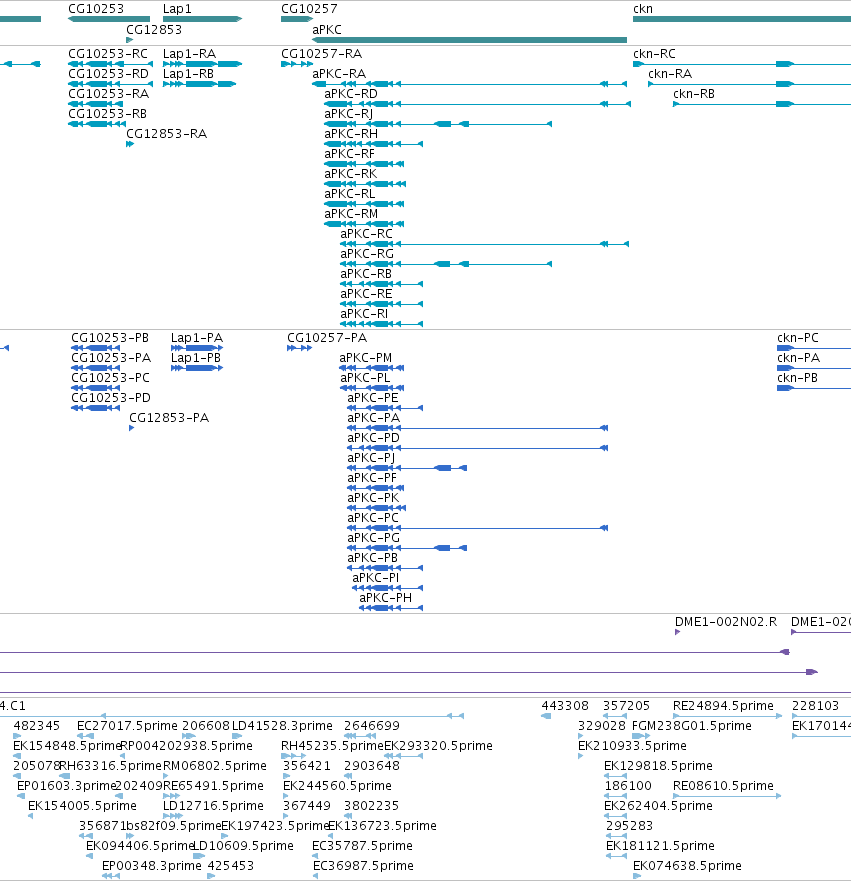Open the aPKC-PE protein label
Screen dimensions: 851x881
pos(372,398)
